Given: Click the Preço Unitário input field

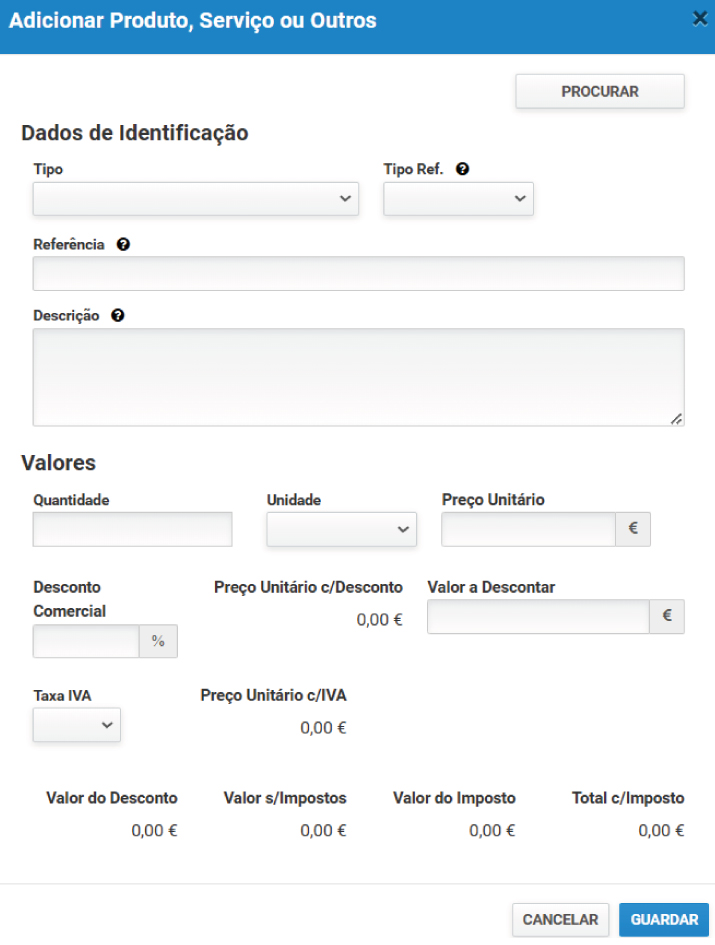Looking at the screenshot, I should click(x=527, y=529).
